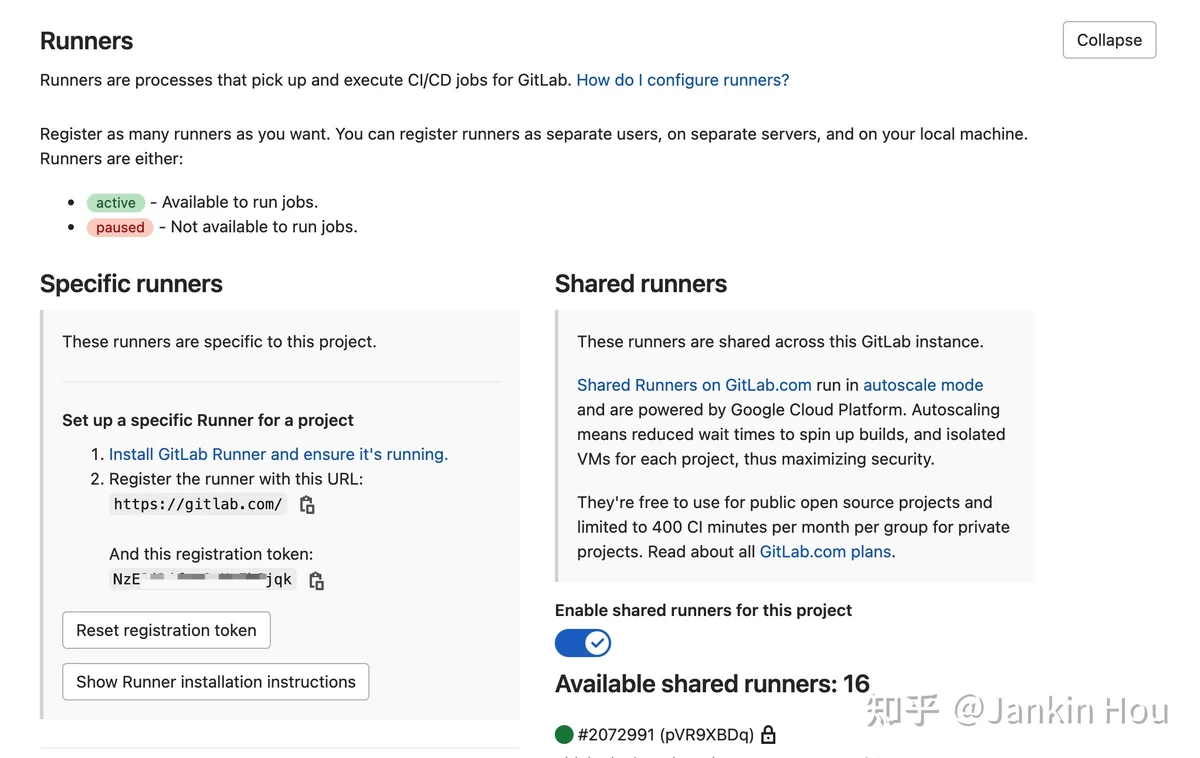Image resolution: width=1200 pixels, height=758 pixels.
Task: Open 'Install GitLab Runner and ensure it's running' link
Action: click(278, 454)
